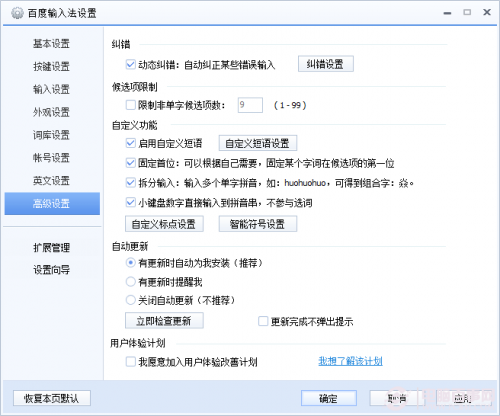Open 基本设置 tab in sidebar
The width and height of the screenshot is (500, 416).
click(x=51, y=43)
